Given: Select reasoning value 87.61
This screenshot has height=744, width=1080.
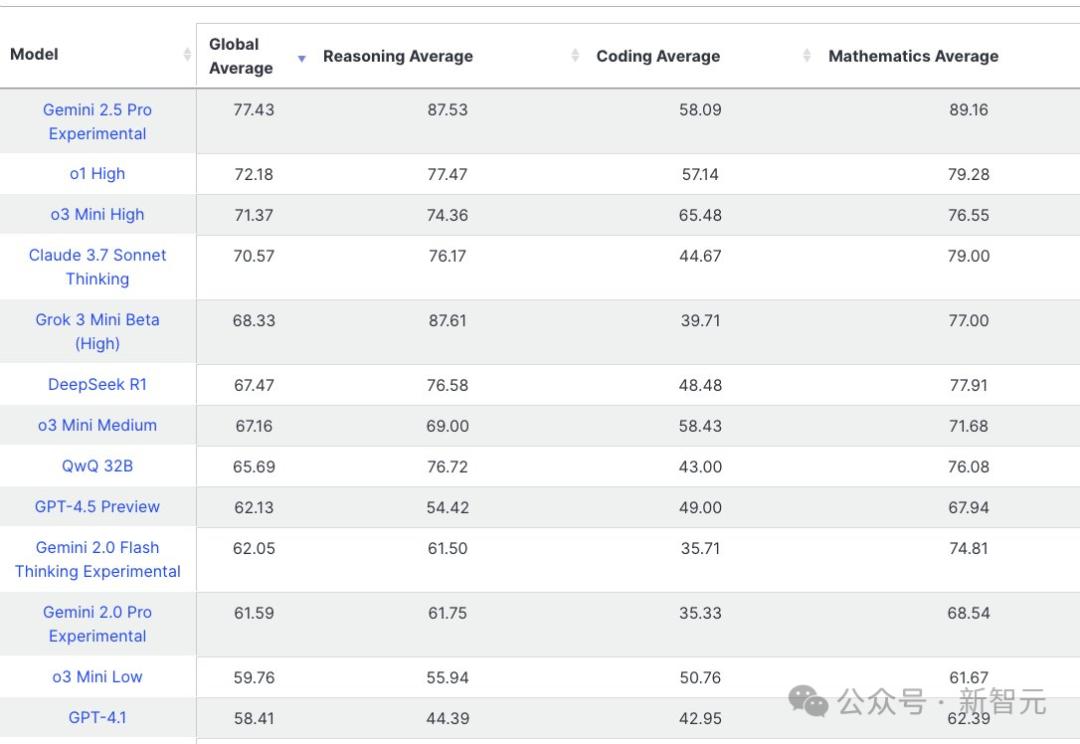Looking at the screenshot, I should [447, 320].
